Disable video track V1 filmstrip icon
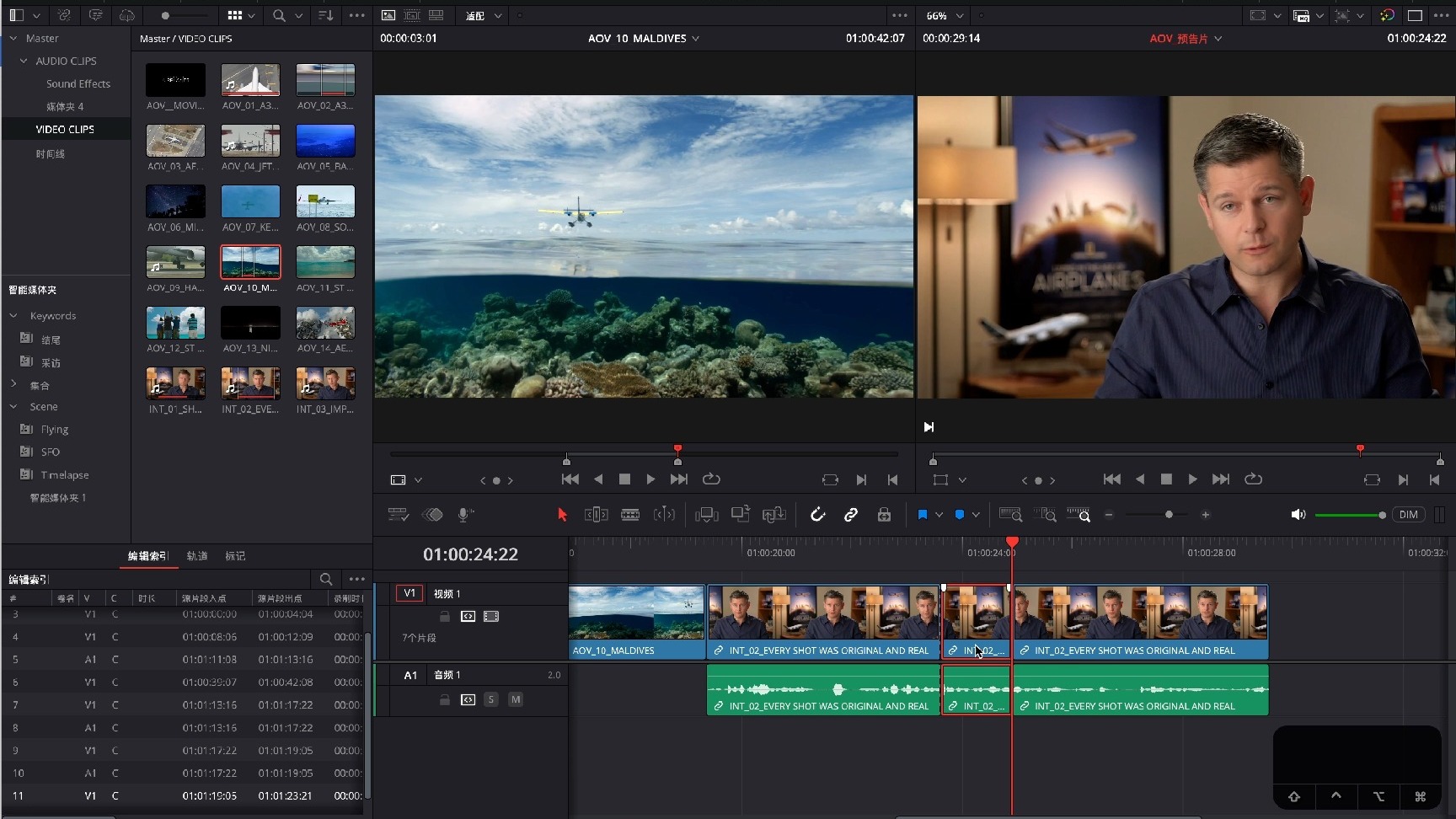1456x819 pixels. (491, 617)
